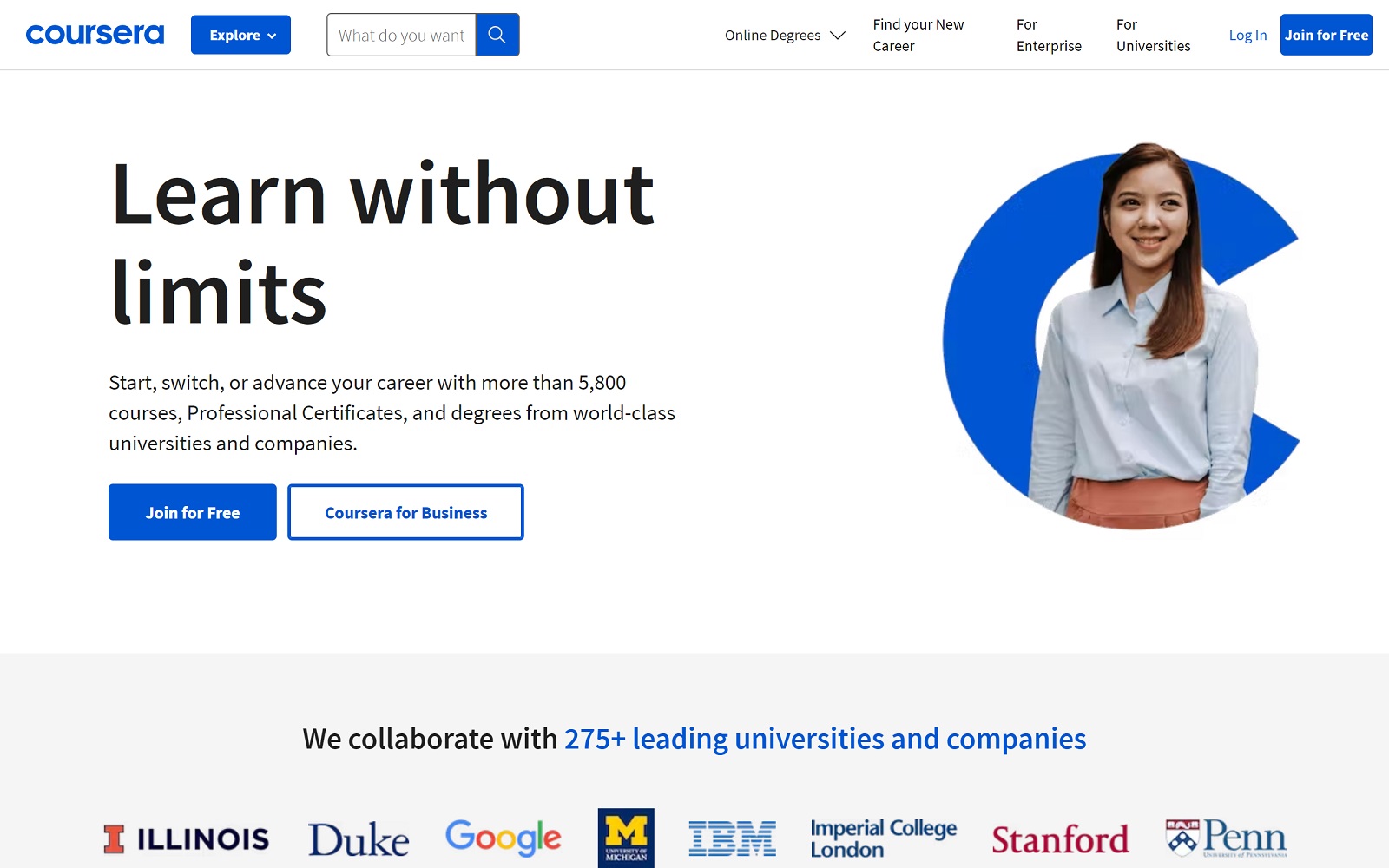The width and height of the screenshot is (1389, 868).
Task: Focus the 'What do you want' search field
Action: (401, 35)
